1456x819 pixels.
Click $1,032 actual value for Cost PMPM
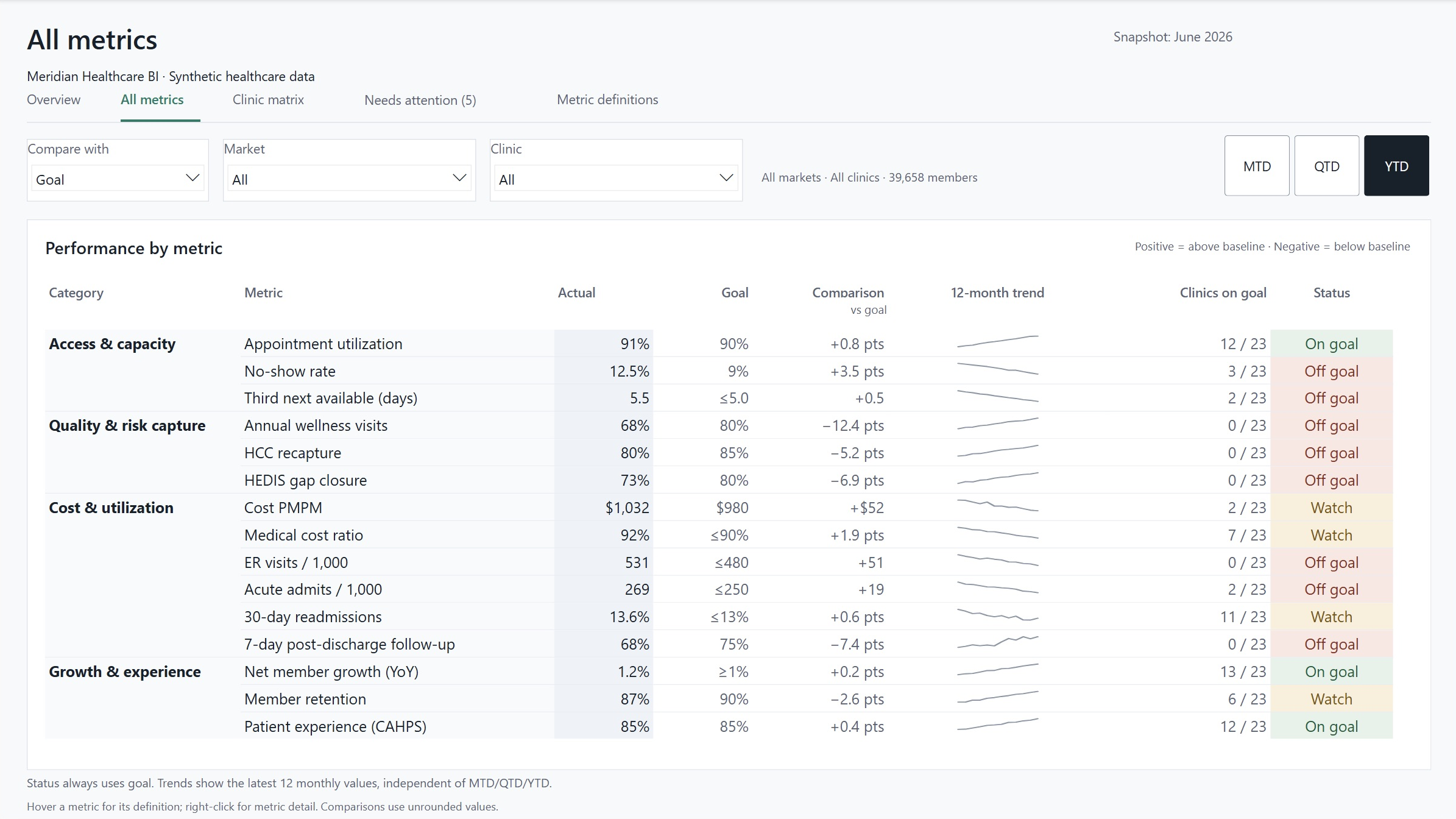pos(627,508)
